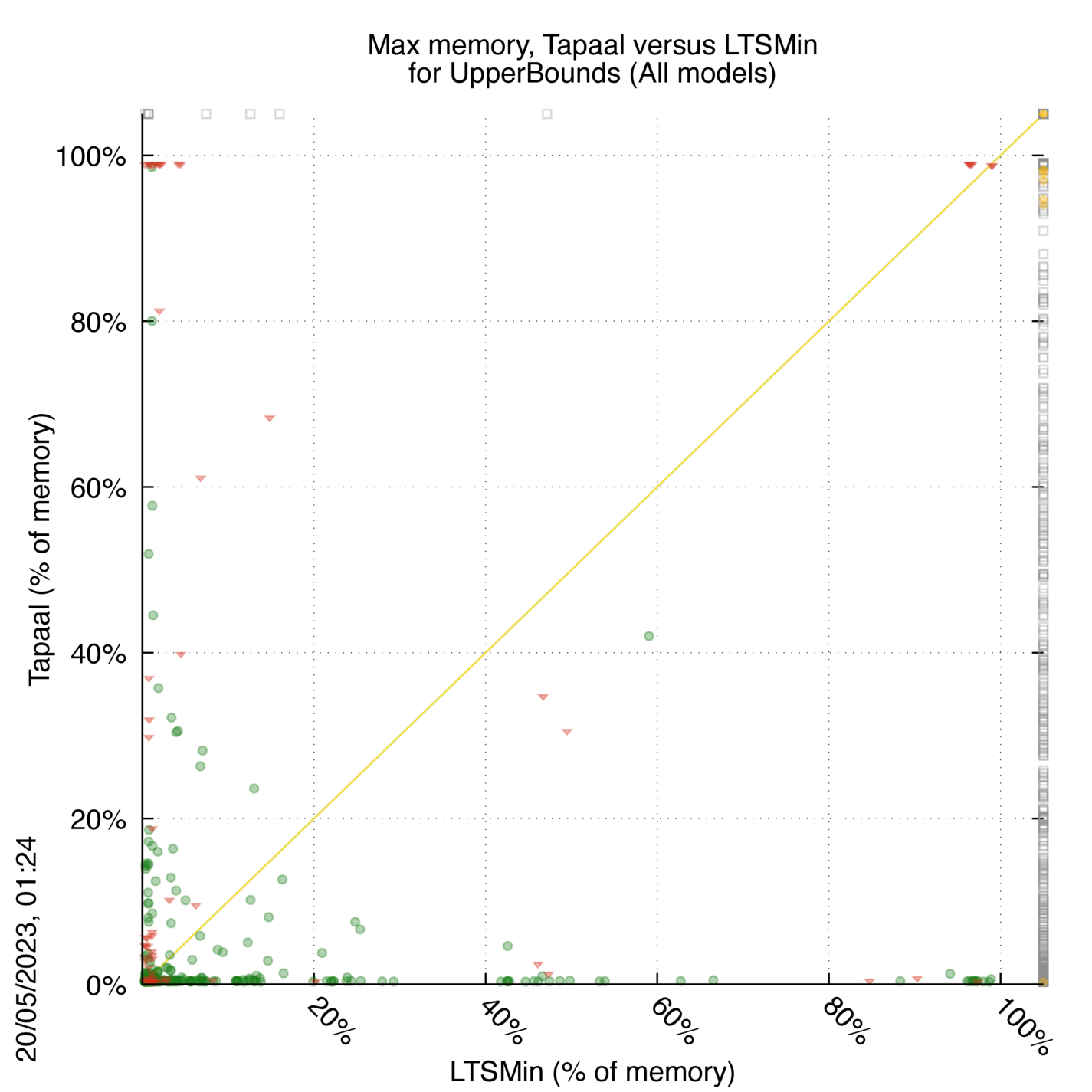This screenshot has width=1092, height=1092.
Task: Click the green point at 80% Tapaal near left axis
Action: pos(152,321)
